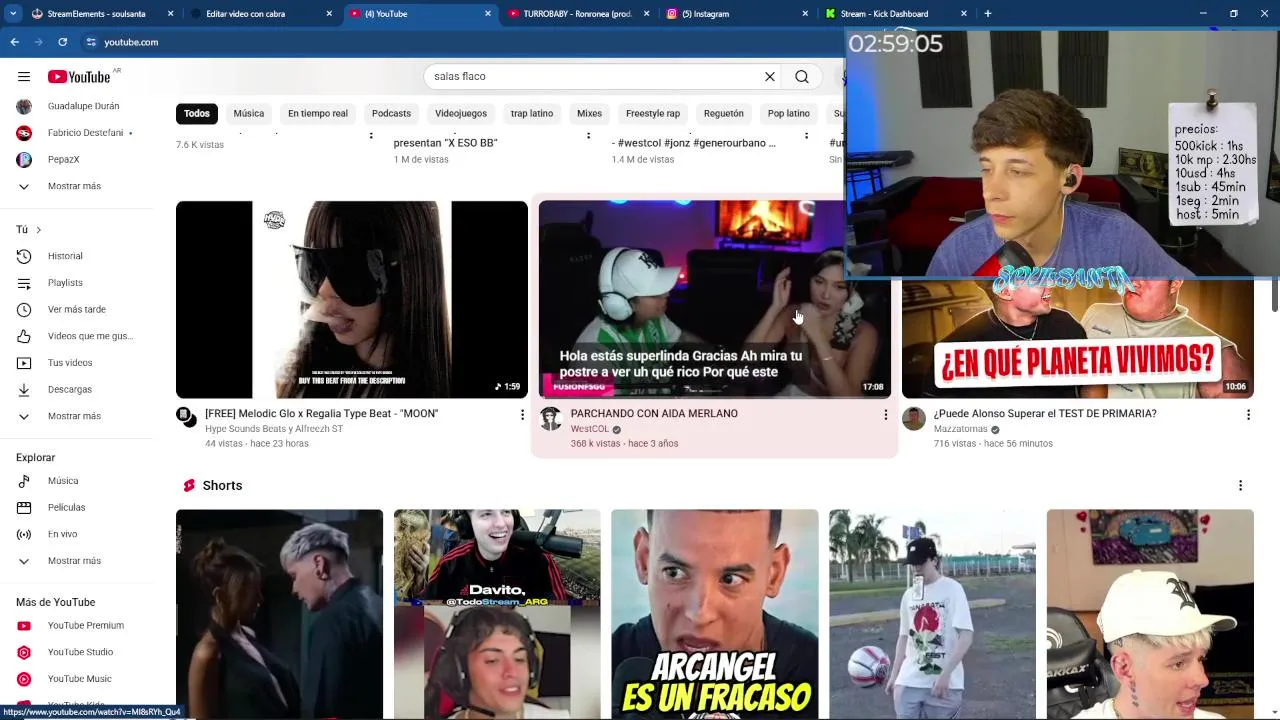
Task: Open options for the Alonso TEST DE PRIMARIA video
Action: (x=1248, y=414)
